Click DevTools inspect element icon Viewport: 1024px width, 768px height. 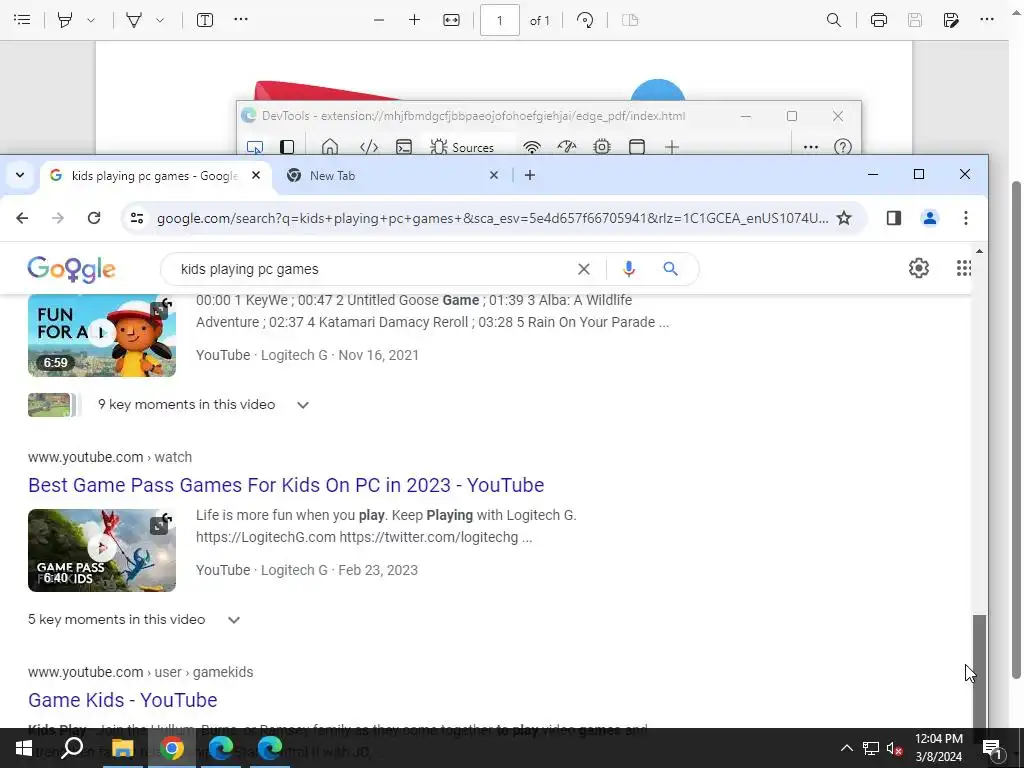(255, 147)
